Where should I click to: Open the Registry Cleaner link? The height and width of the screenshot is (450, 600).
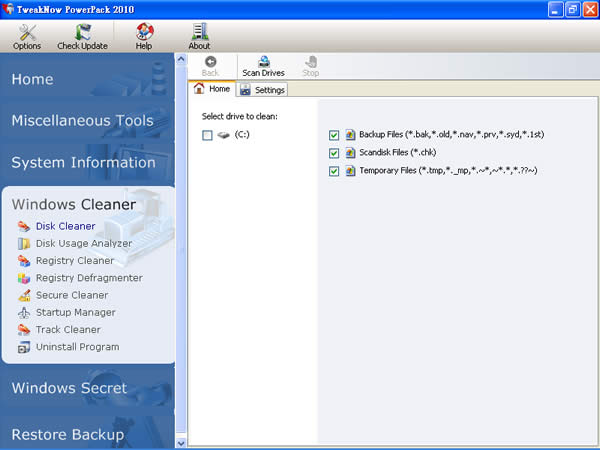click(x=75, y=261)
